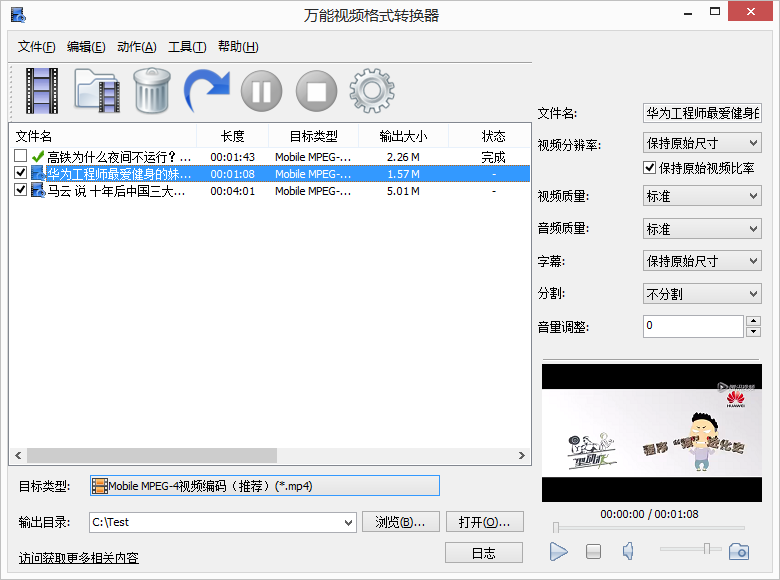Open the 字幕 dropdown
The image size is (780, 580).
click(x=702, y=261)
